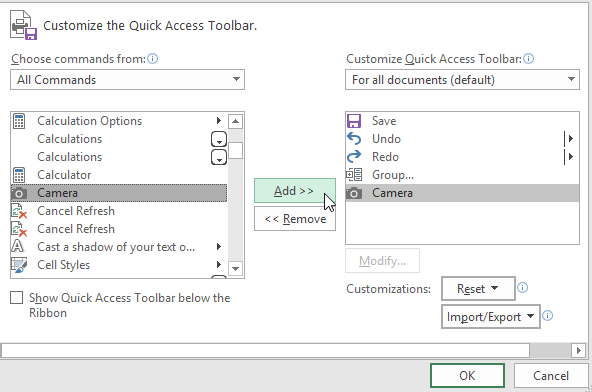This screenshot has width=592, height=392.
Task: Select the Calculation Options calculator icon
Action: coord(19,121)
